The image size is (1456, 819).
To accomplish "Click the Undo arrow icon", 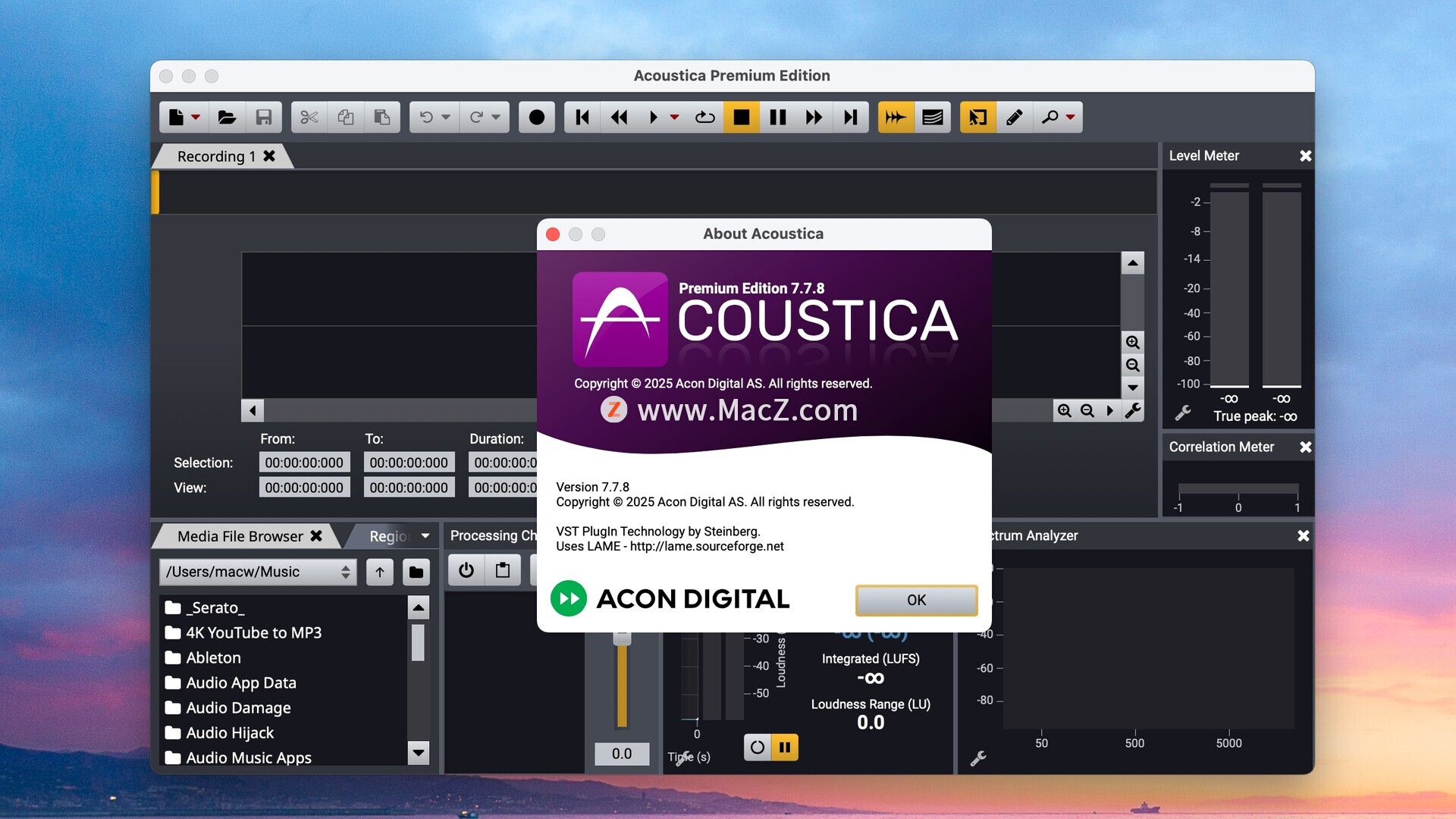I will (x=426, y=117).
